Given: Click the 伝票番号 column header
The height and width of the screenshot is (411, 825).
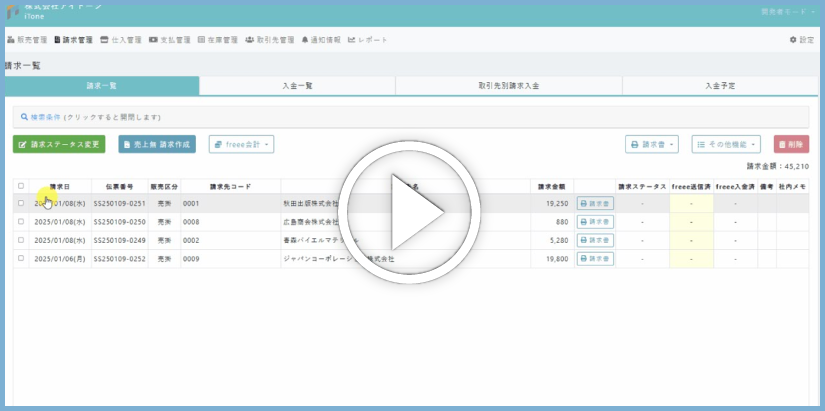Looking at the screenshot, I should click(x=119, y=186).
